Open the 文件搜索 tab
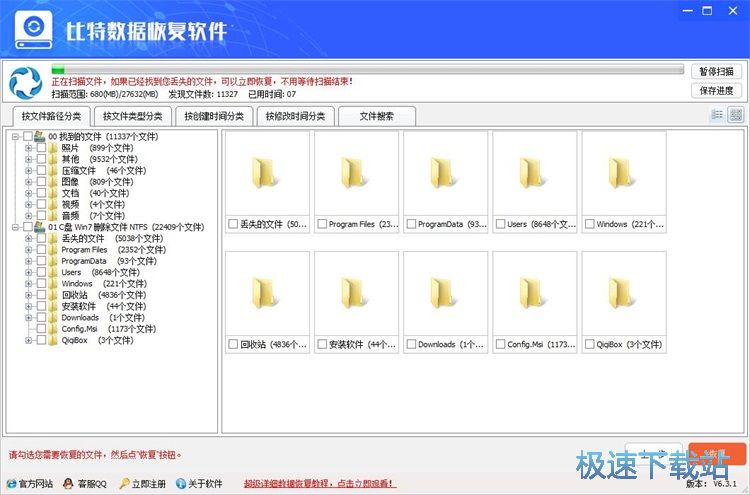The width and height of the screenshot is (750, 495). coord(377,116)
